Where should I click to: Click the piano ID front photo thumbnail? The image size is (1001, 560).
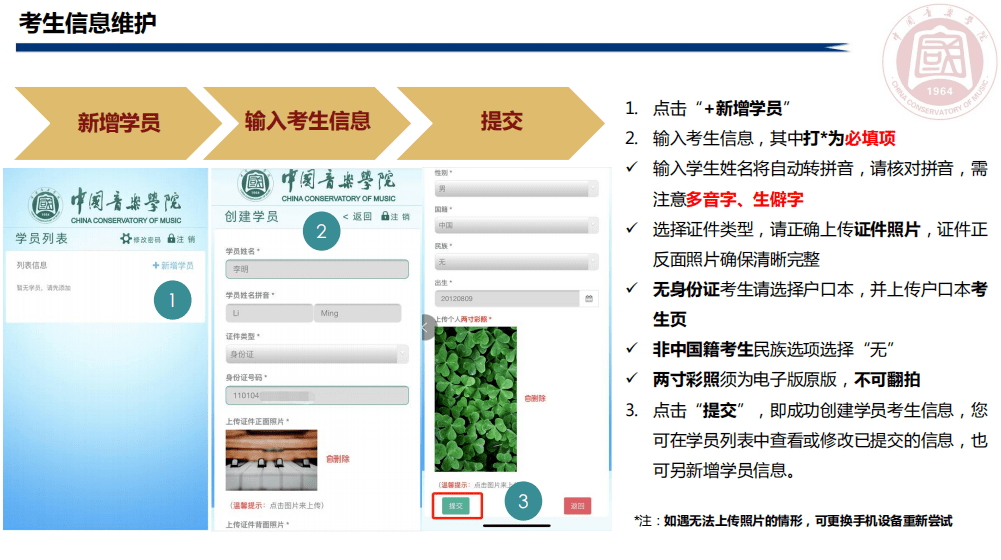(271, 460)
